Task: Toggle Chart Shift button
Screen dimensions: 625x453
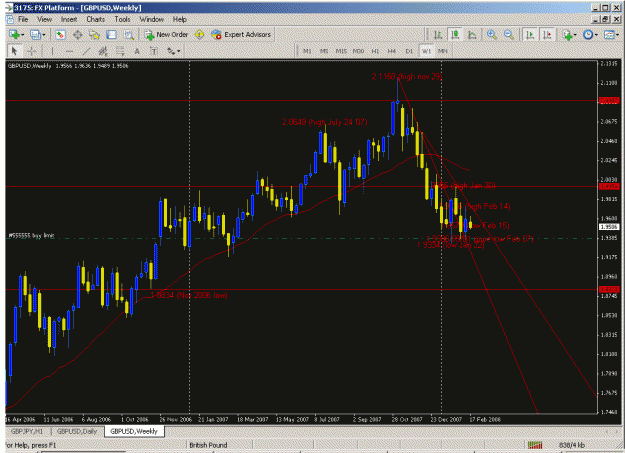Action: click(x=547, y=35)
